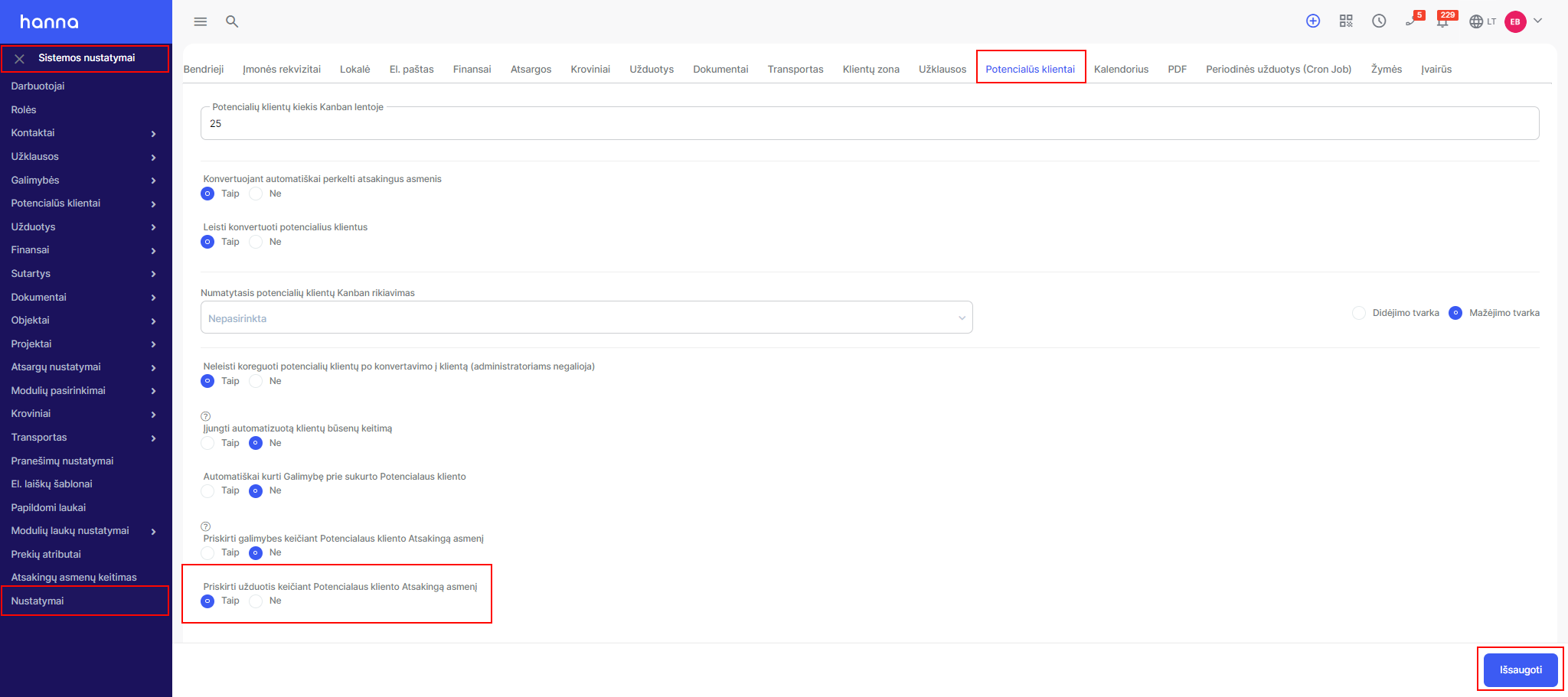
Task: Open the Įvairūs tab
Action: (x=1436, y=69)
